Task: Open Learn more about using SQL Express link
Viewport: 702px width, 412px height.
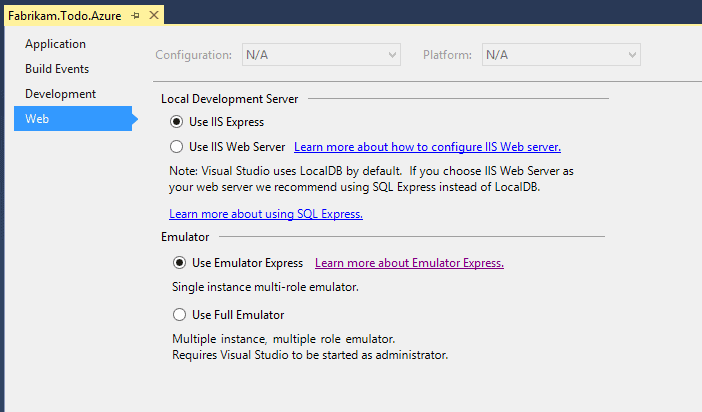Action: click(x=266, y=214)
